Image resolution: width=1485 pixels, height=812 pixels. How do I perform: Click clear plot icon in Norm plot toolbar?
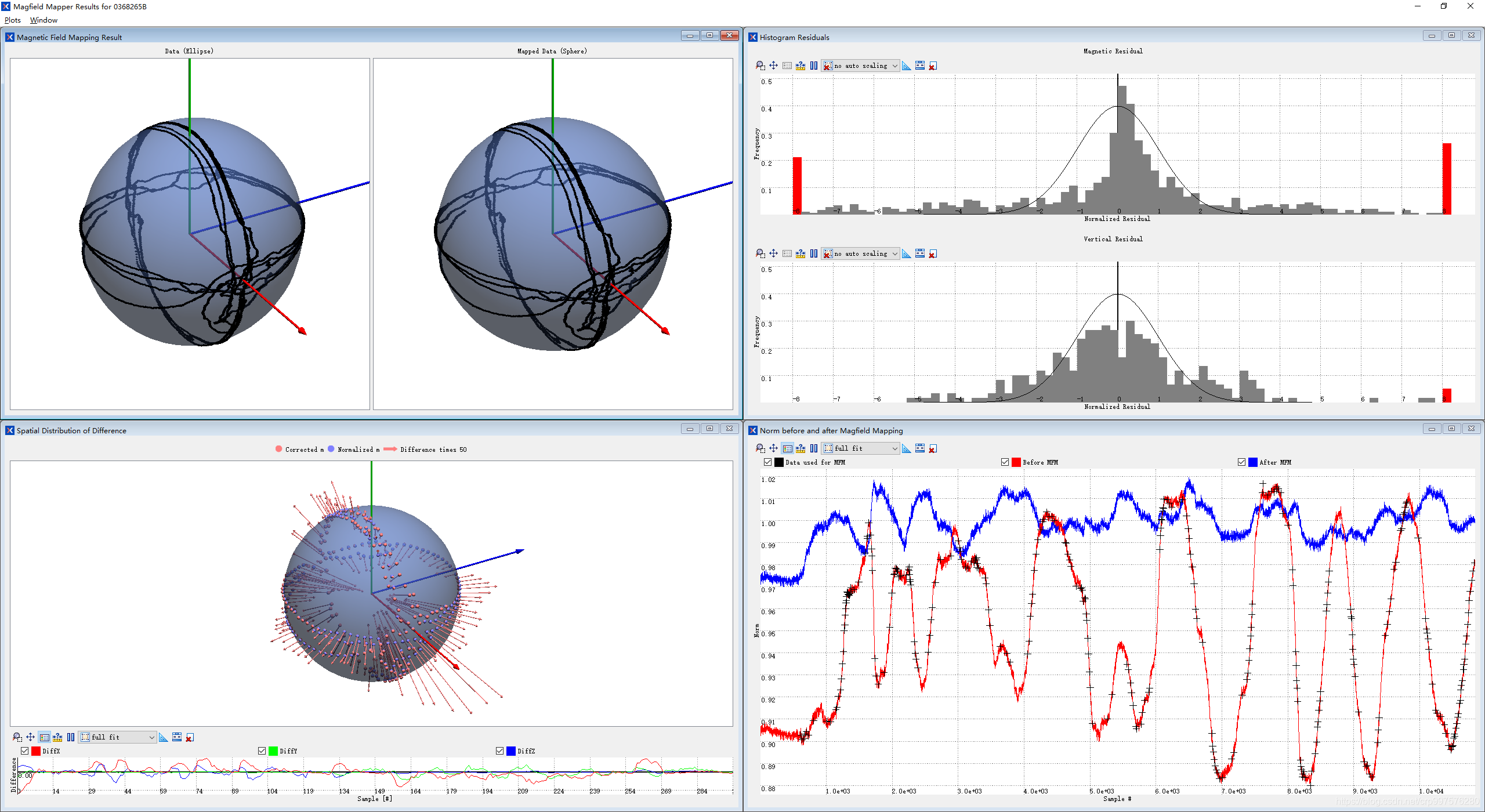[933, 448]
